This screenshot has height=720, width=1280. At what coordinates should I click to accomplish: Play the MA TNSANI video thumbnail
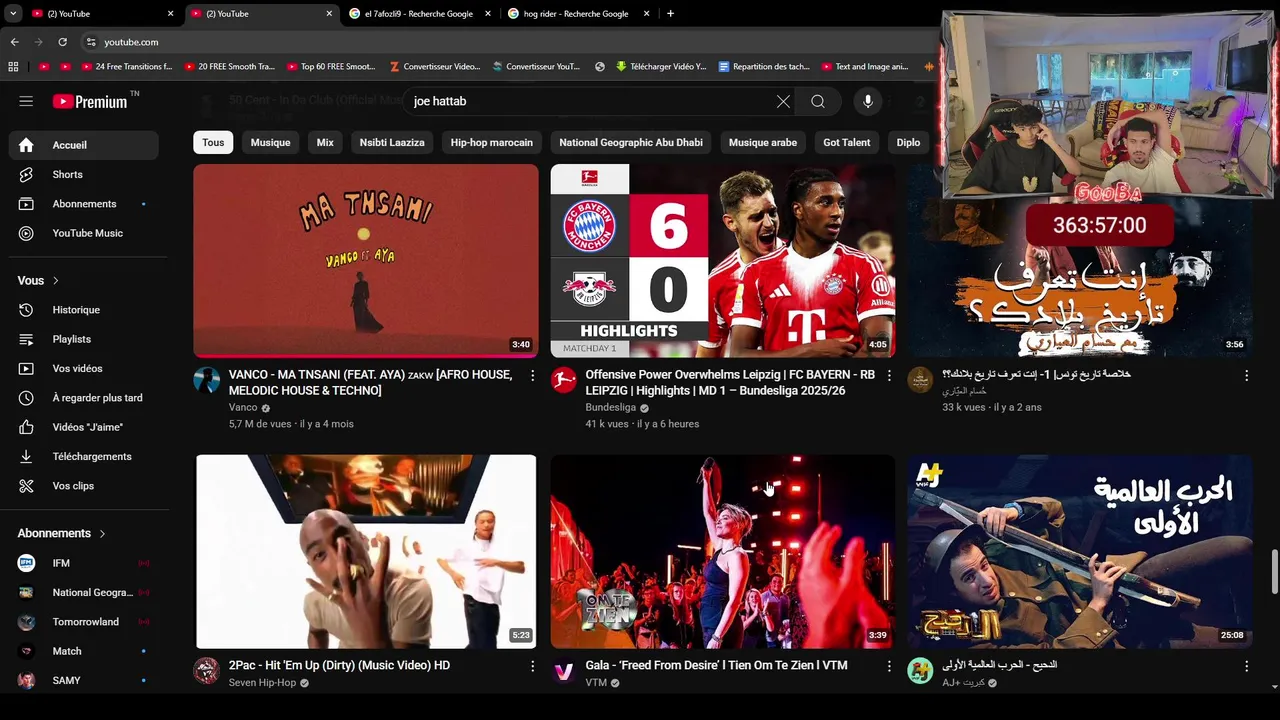366,260
